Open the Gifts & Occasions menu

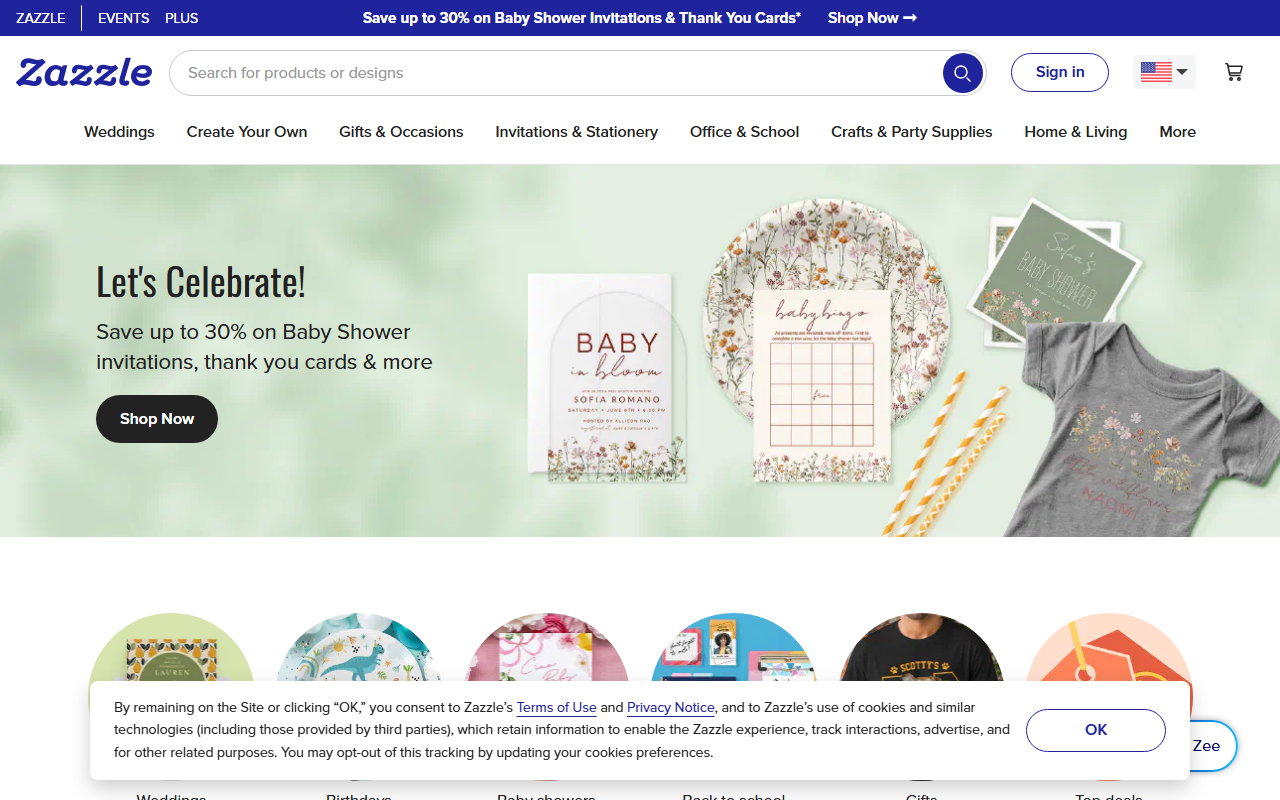tap(401, 132)
